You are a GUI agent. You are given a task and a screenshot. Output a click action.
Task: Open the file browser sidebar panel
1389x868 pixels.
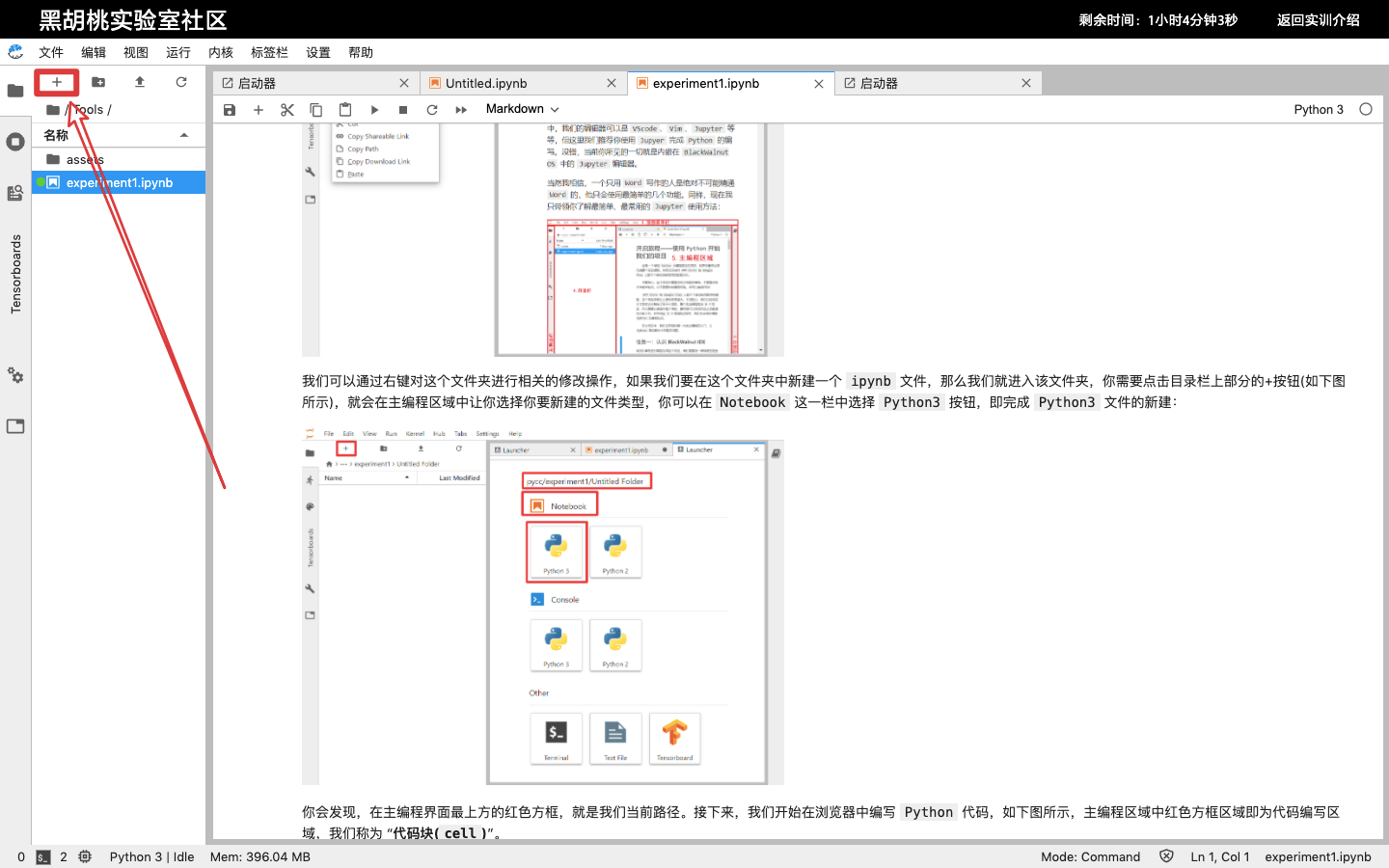(x=15, y=91)
